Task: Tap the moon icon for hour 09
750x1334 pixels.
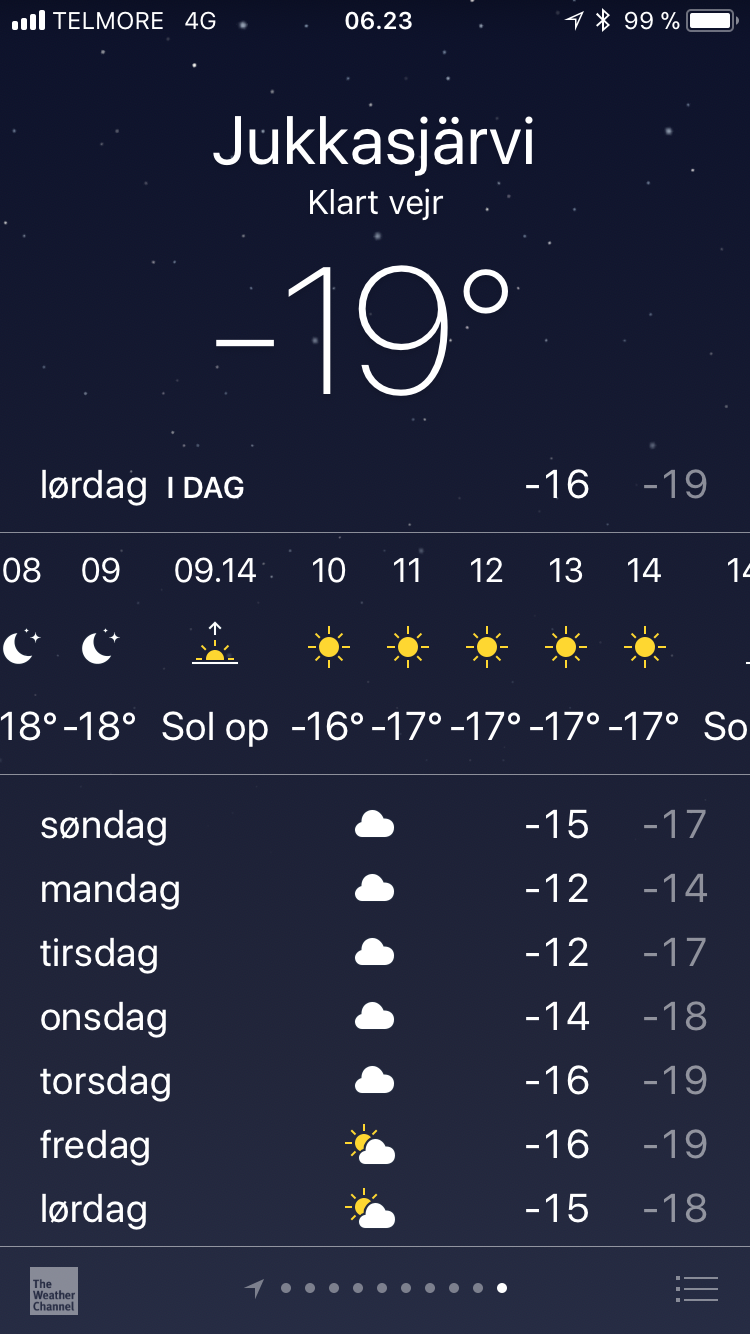Action: pyautogui.click(x=100, y=647)
